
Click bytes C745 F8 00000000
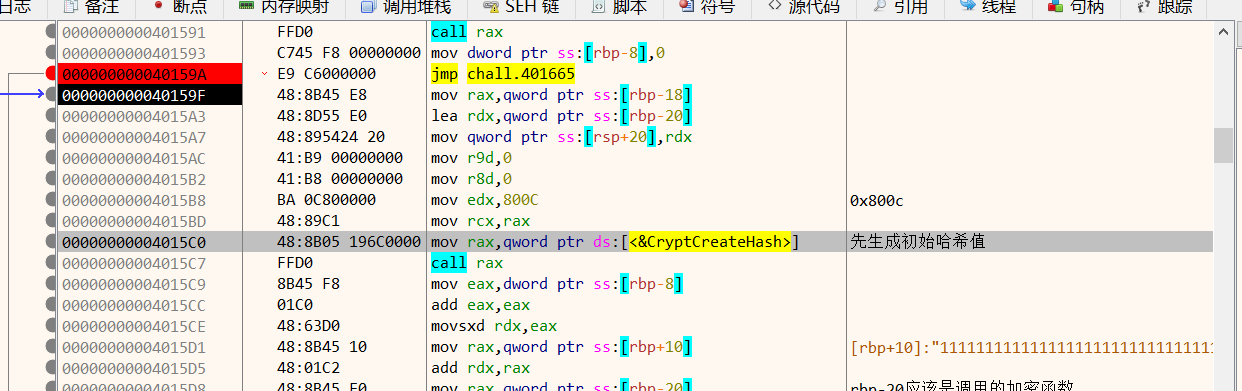[x=349, y=53]
